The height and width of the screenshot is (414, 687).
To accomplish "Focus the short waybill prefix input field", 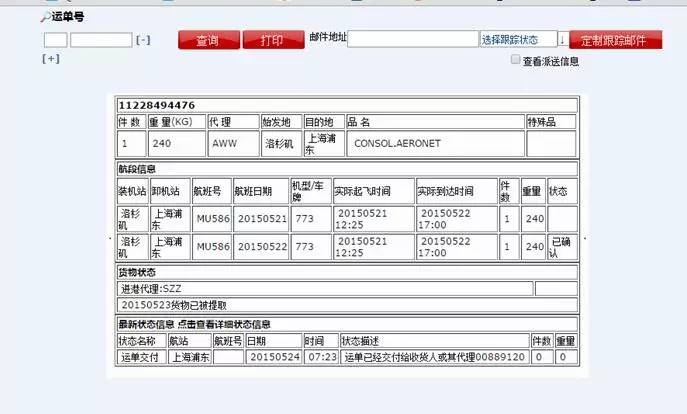I will coord(55,40).
